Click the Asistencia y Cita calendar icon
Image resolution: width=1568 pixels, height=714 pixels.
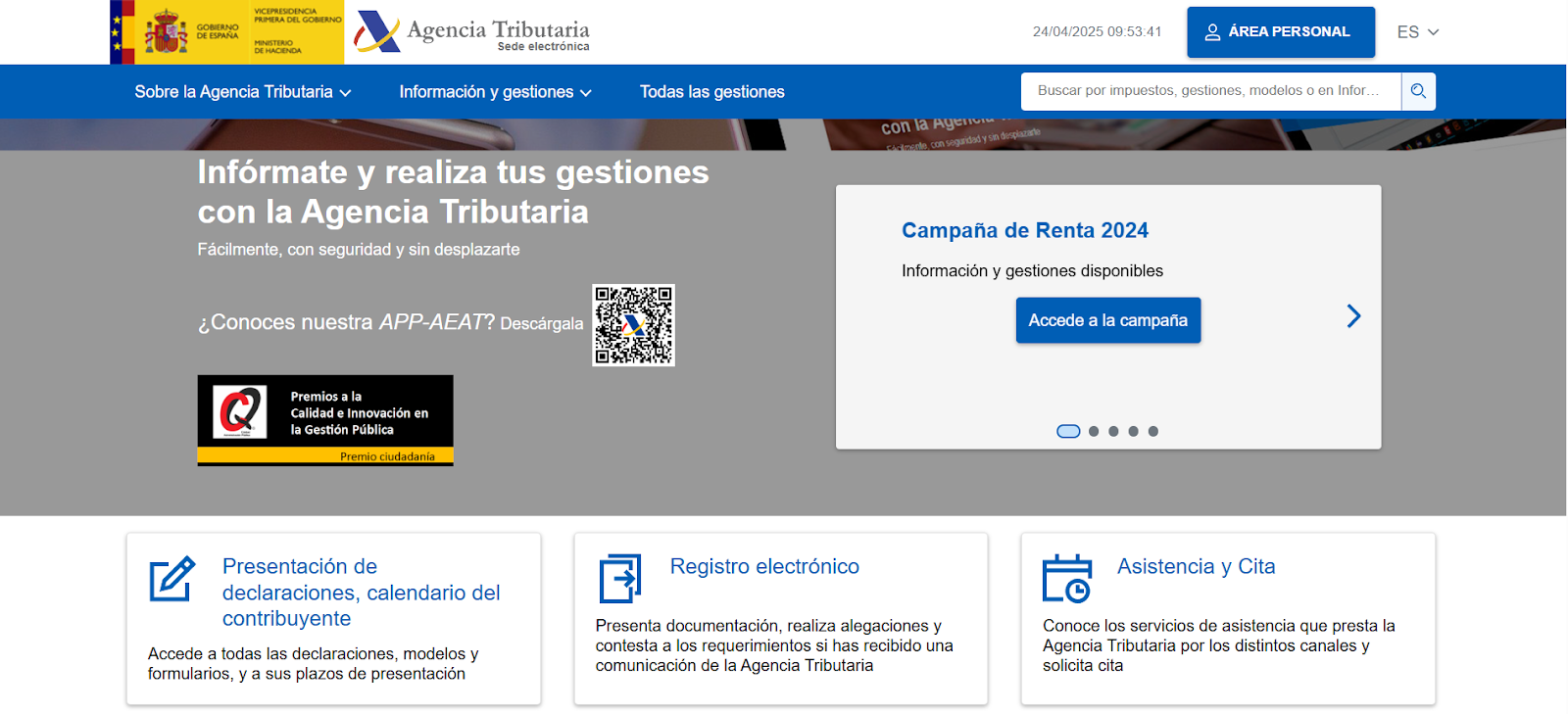(x=1067, y=579)
